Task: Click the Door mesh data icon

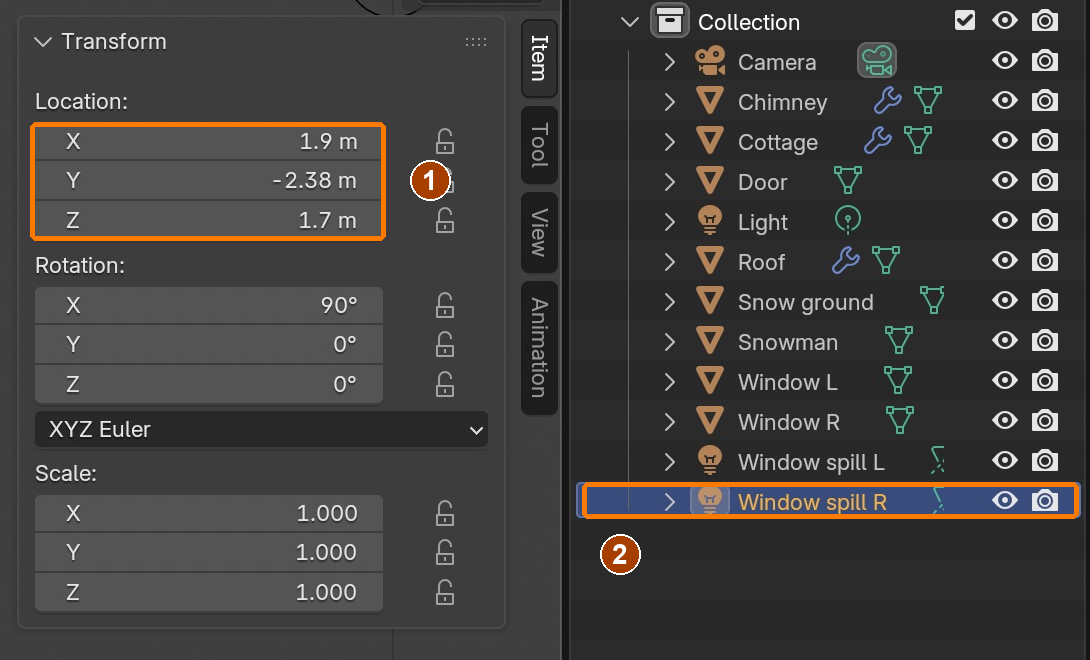Action: tap(847, 181)
